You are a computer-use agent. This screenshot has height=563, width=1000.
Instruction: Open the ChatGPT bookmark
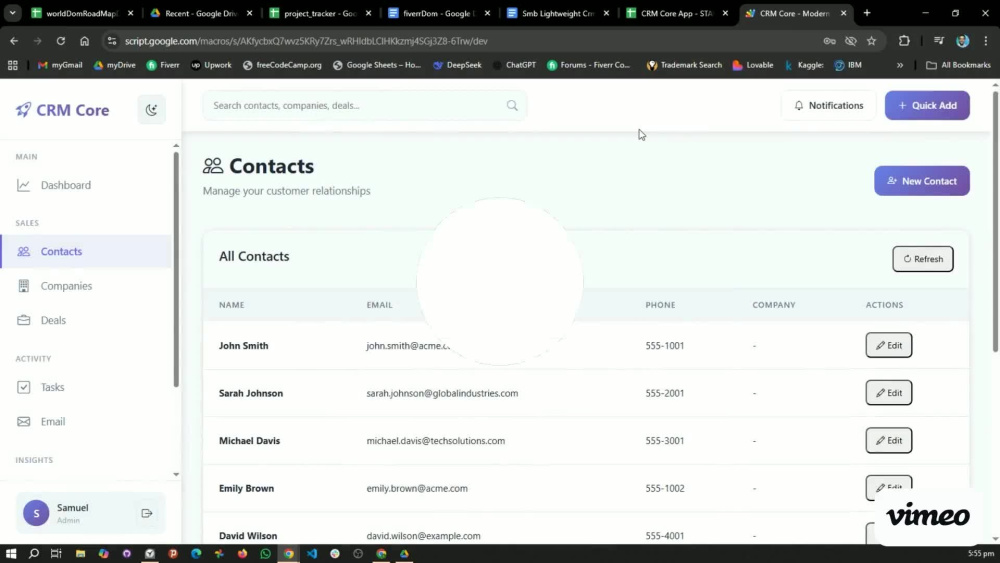[514, 65]
